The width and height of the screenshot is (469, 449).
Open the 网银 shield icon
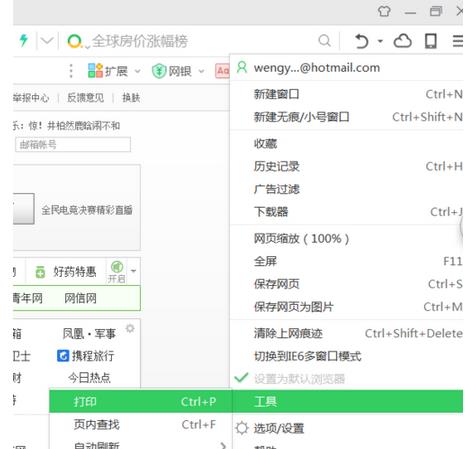[x=159, y=71]
